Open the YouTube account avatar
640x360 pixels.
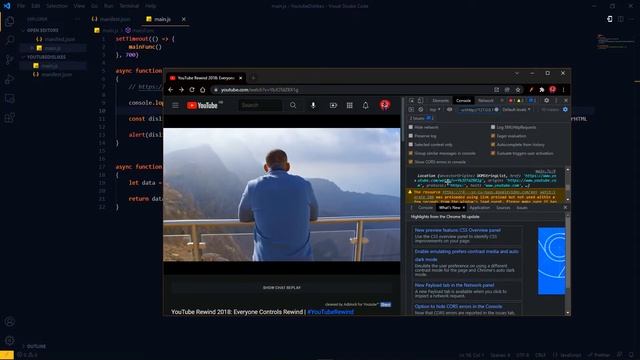pos(384,105)
